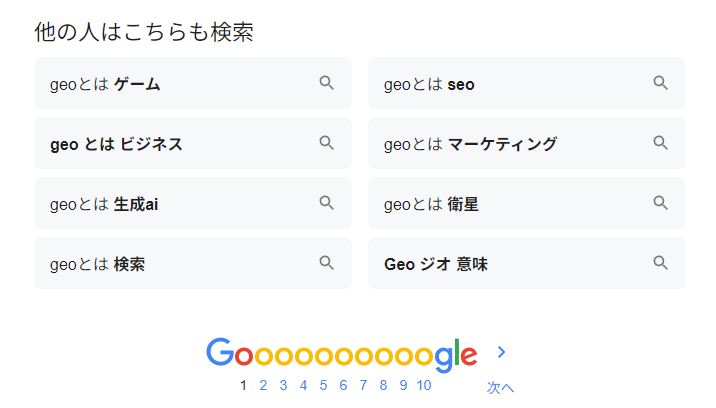Viewport: 716px width, 408px height.
Task: Click the next-page chevron arrow
Action: tap(501, 352)
